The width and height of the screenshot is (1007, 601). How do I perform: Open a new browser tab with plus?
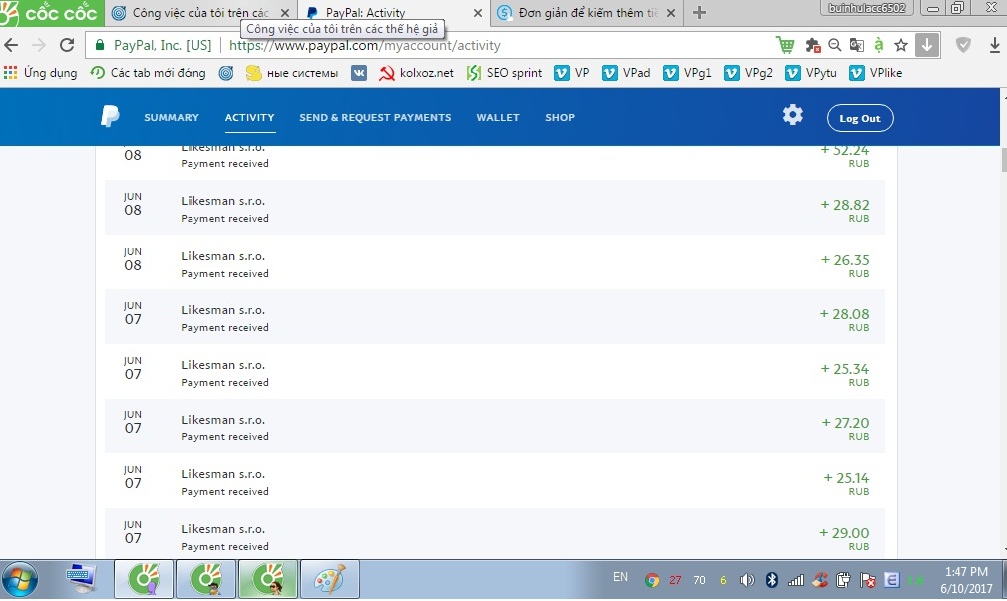[x=699, y=13]
